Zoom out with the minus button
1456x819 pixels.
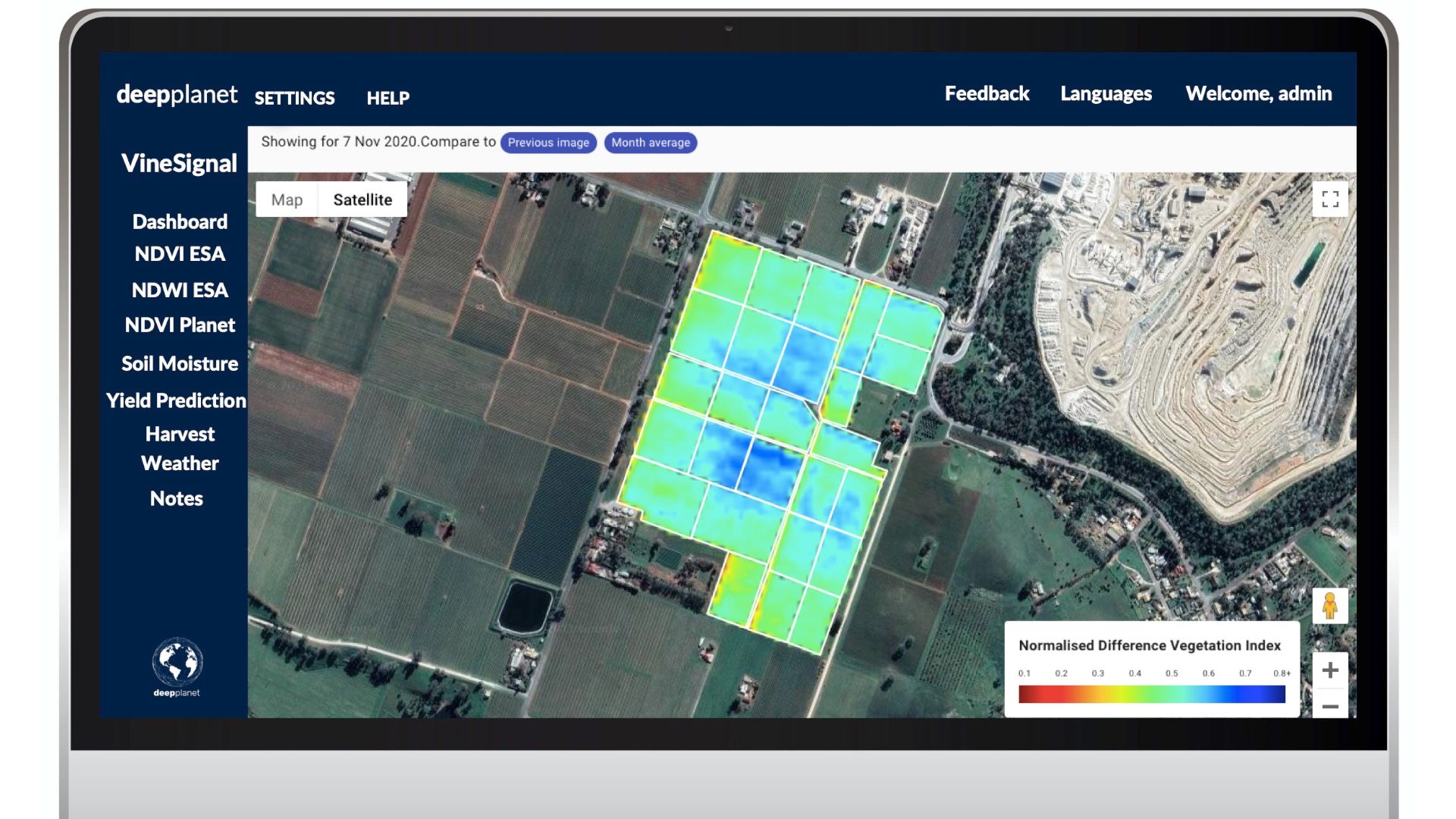(1330, 707)
